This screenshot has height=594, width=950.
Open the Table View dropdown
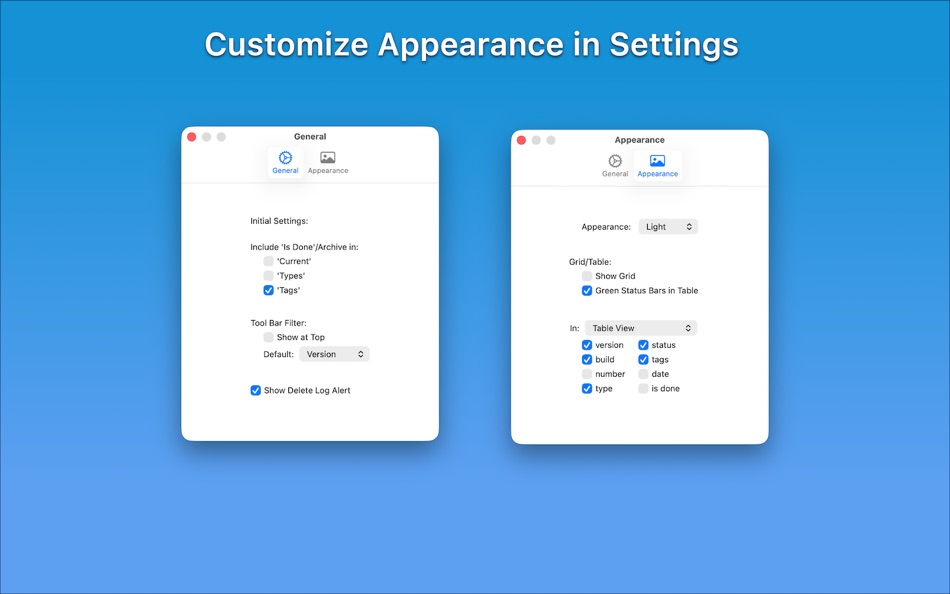coord(641,327)
